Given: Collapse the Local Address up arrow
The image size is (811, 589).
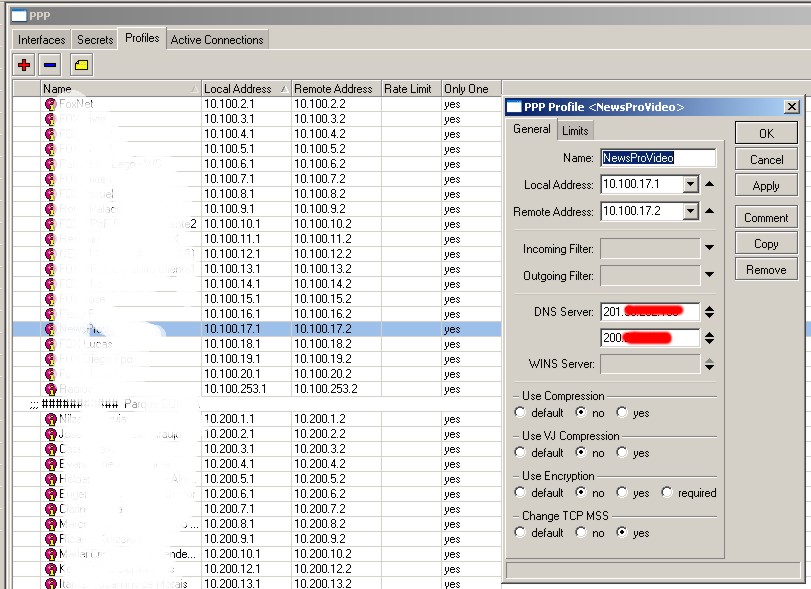Looking at the screenshot, I should 709,184.
